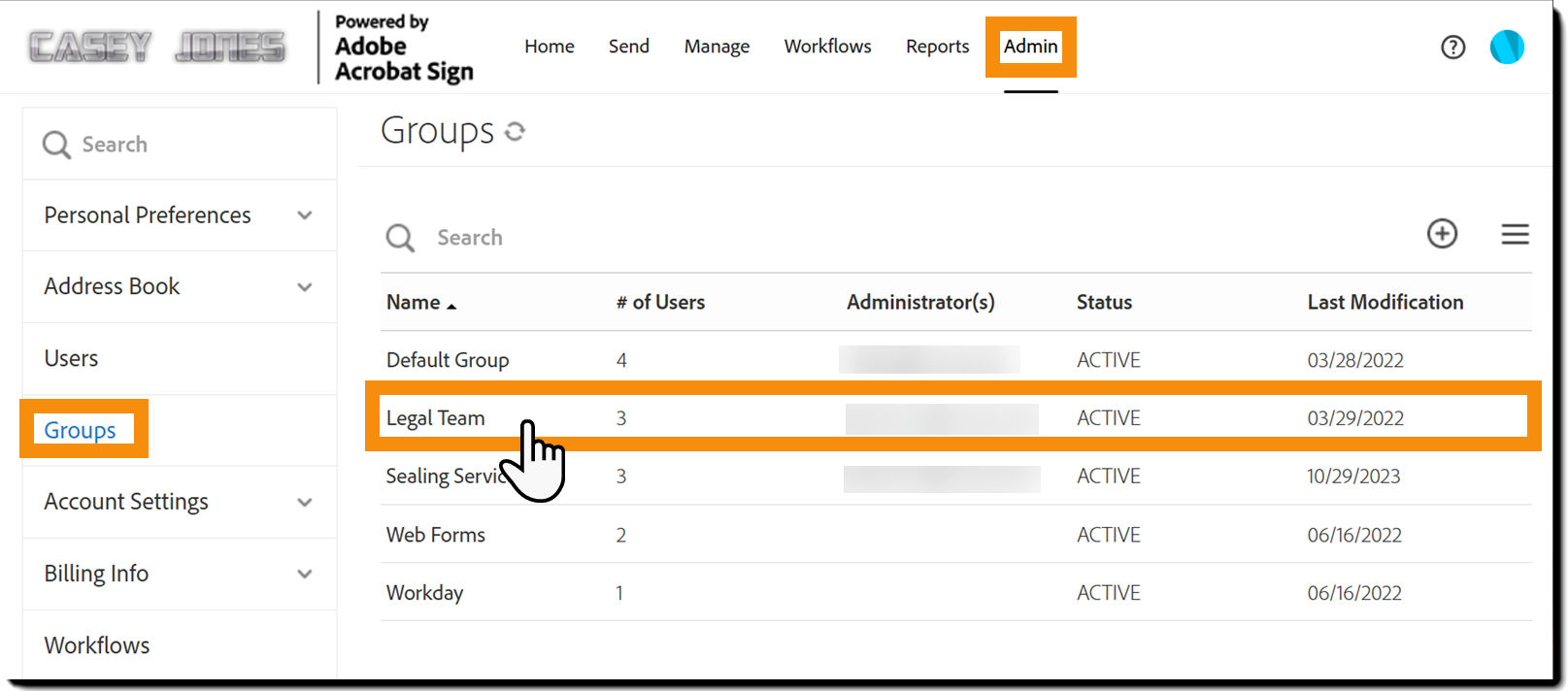The width and height of the screenshot is (1568, 691).
Task: Switch to the Reports tab
Action: pos(938,47)
